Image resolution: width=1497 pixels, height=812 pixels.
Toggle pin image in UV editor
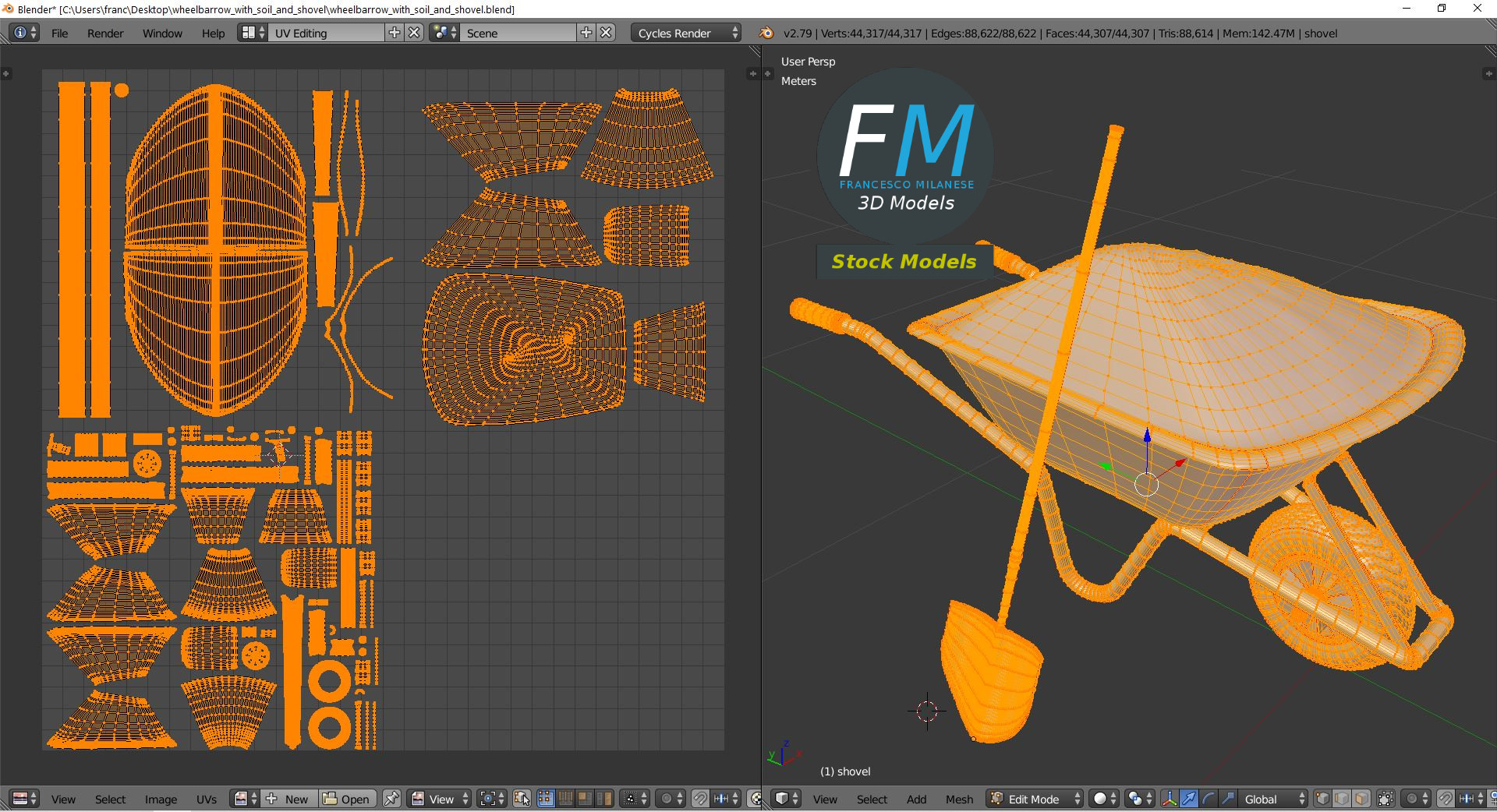click(391, 799)
